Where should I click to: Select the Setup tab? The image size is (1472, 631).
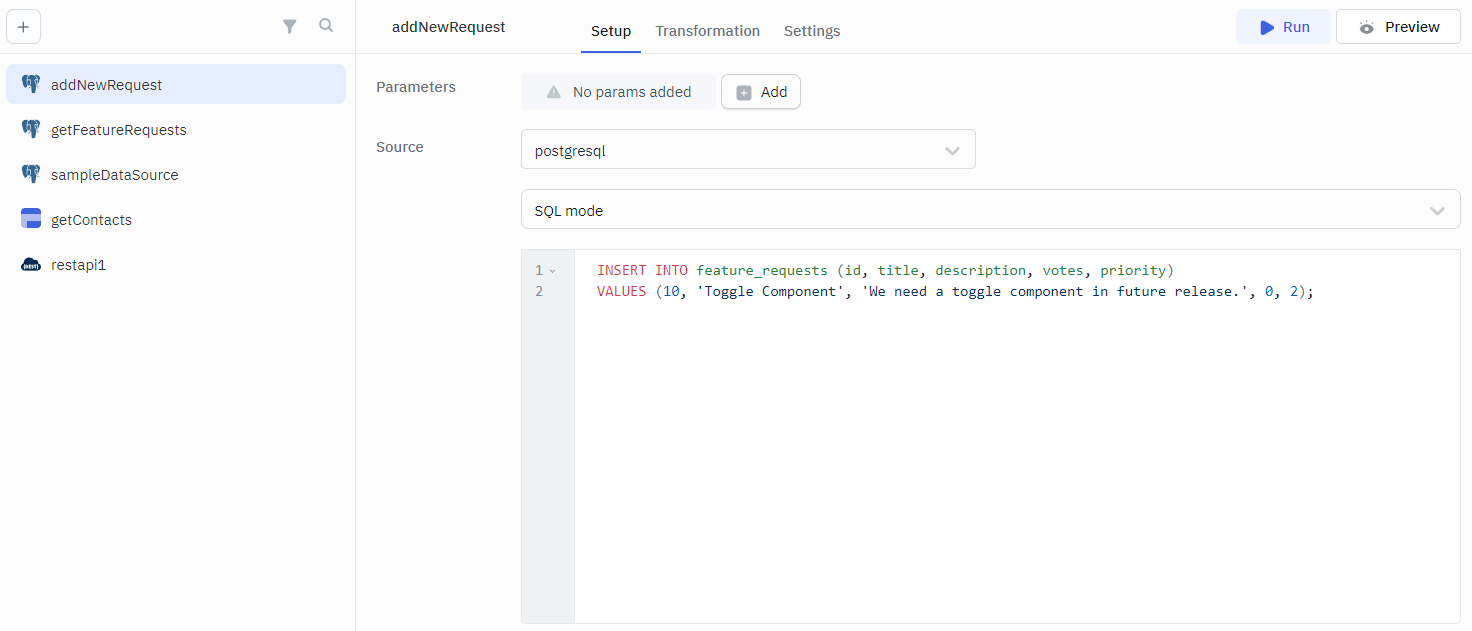pos(610,31)
